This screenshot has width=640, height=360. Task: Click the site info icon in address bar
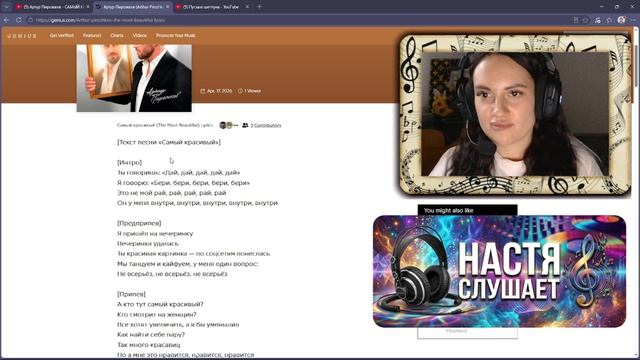tap(30, 20)
